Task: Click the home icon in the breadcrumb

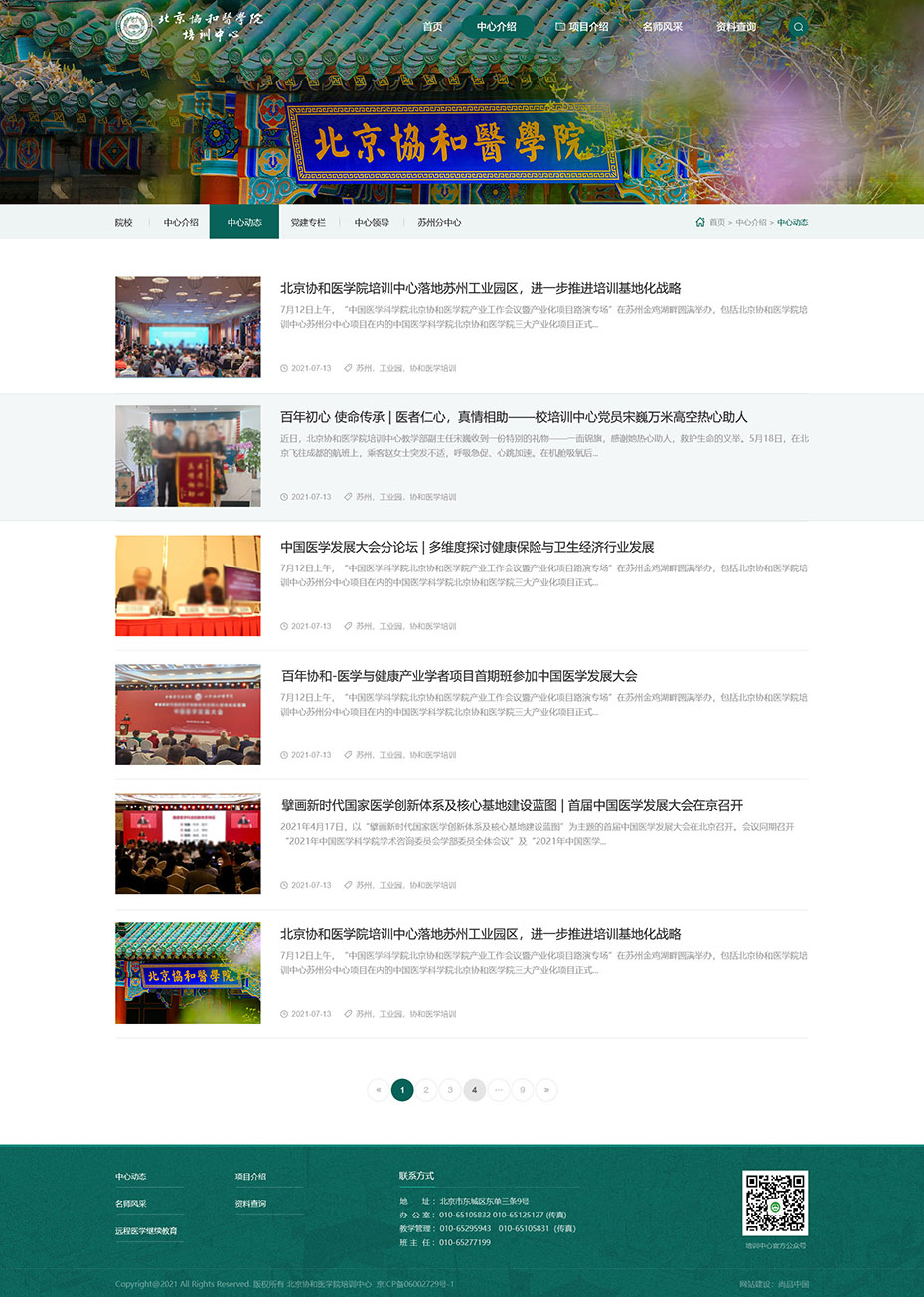Action: coord(702,222)
